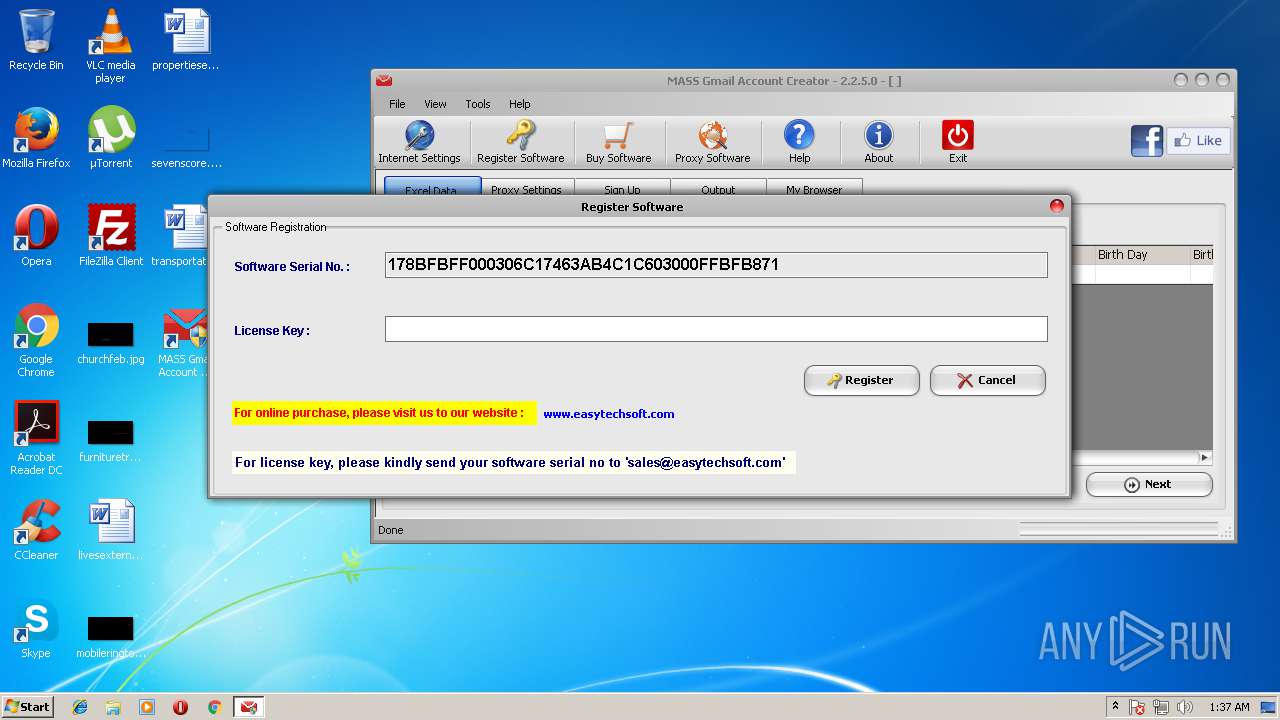This screenshot has width=1280, height=720.
Task: Select the propertiese Word document icon
Action: (186, 40)
